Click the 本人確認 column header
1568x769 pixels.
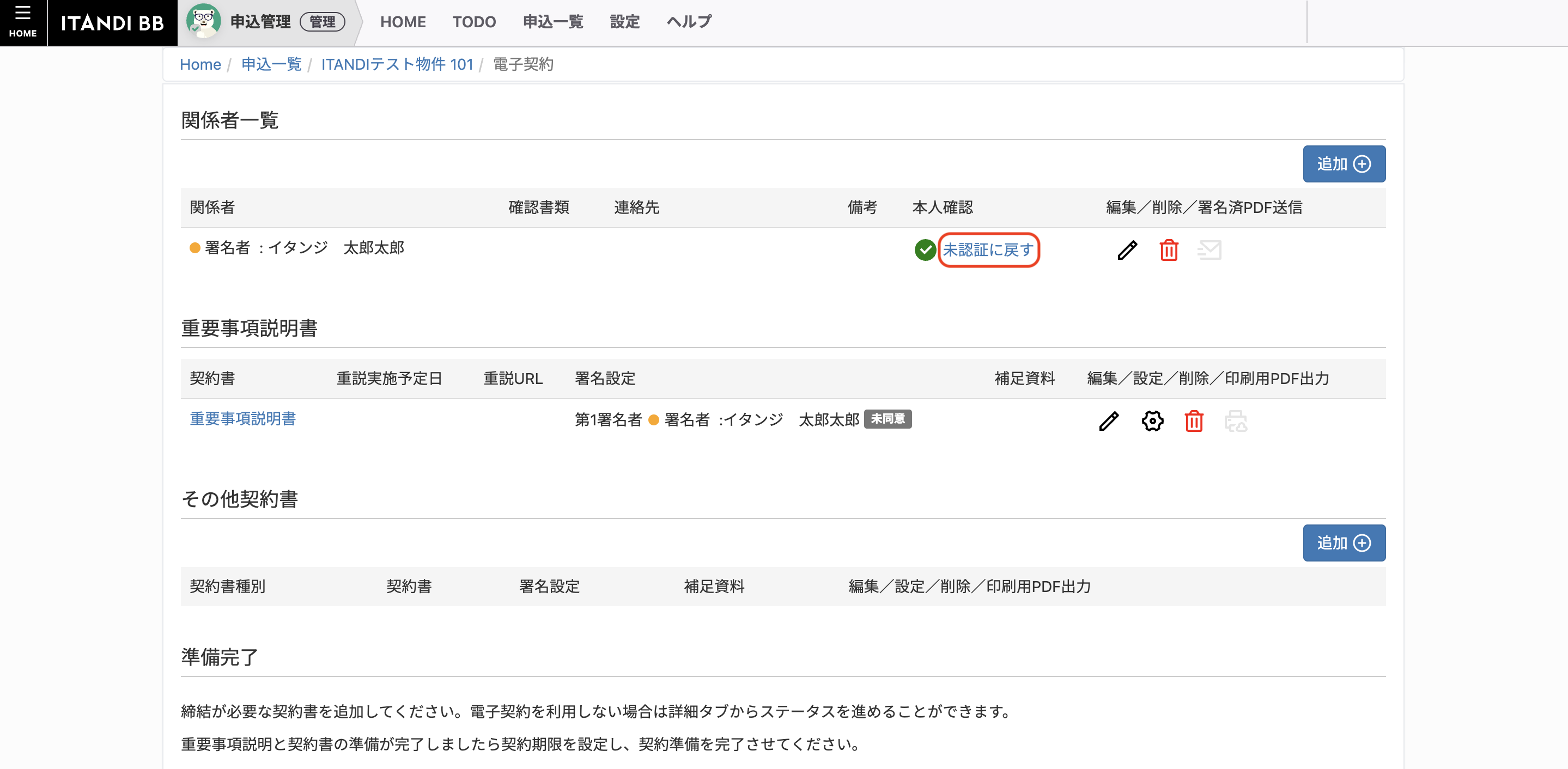click(942, 207)
